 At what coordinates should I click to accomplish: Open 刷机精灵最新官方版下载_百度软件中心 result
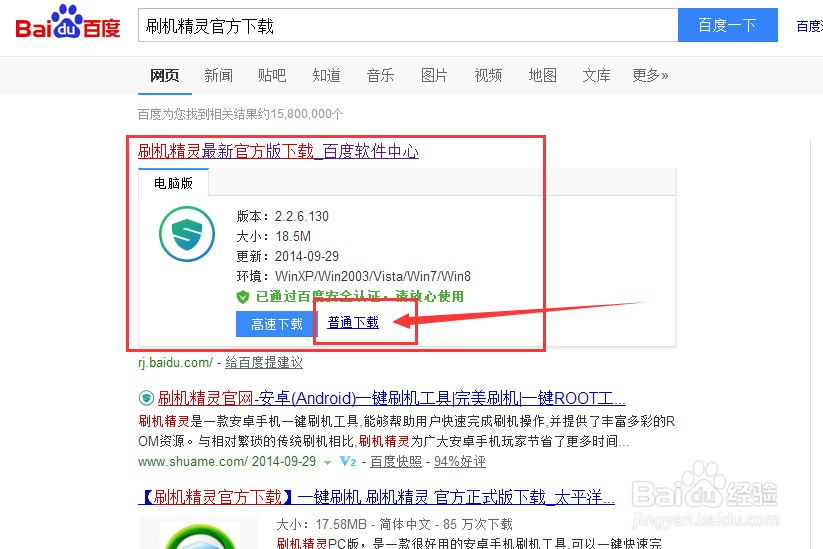(x=278, y=152)
